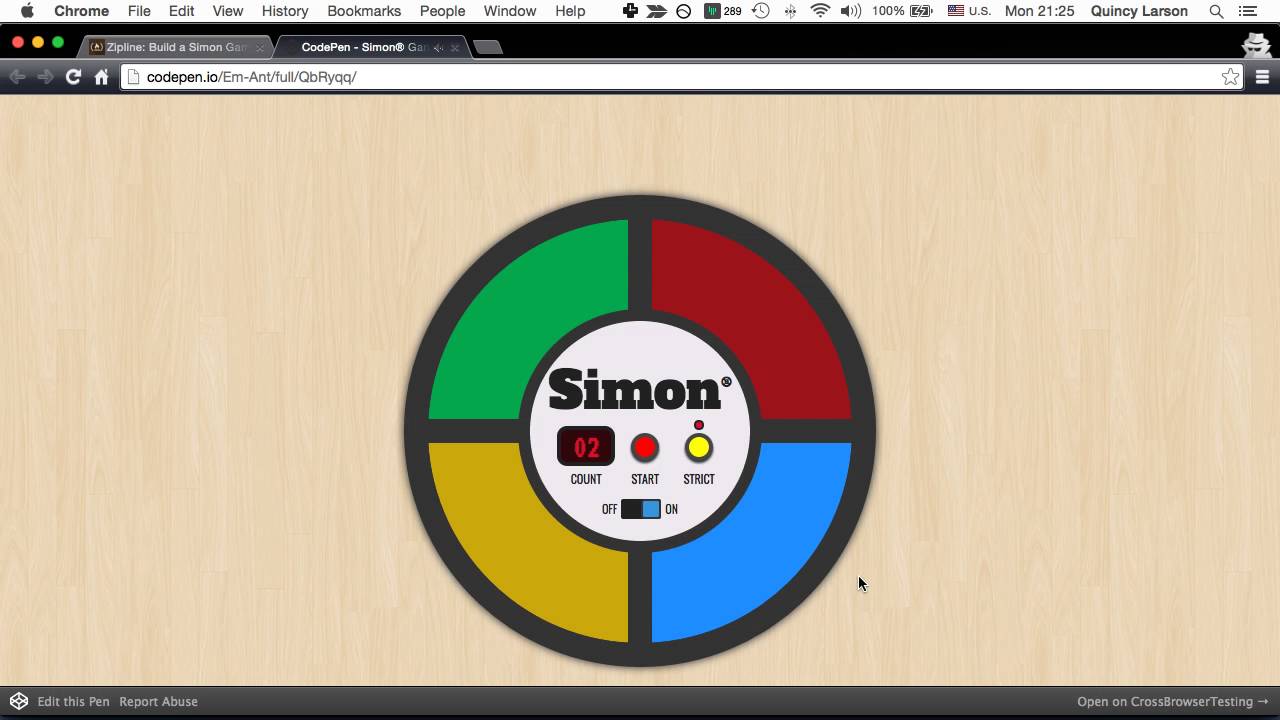Viewport: 1280px width, 720px height.
Task: Open the View menu
Action: (228, 11)
